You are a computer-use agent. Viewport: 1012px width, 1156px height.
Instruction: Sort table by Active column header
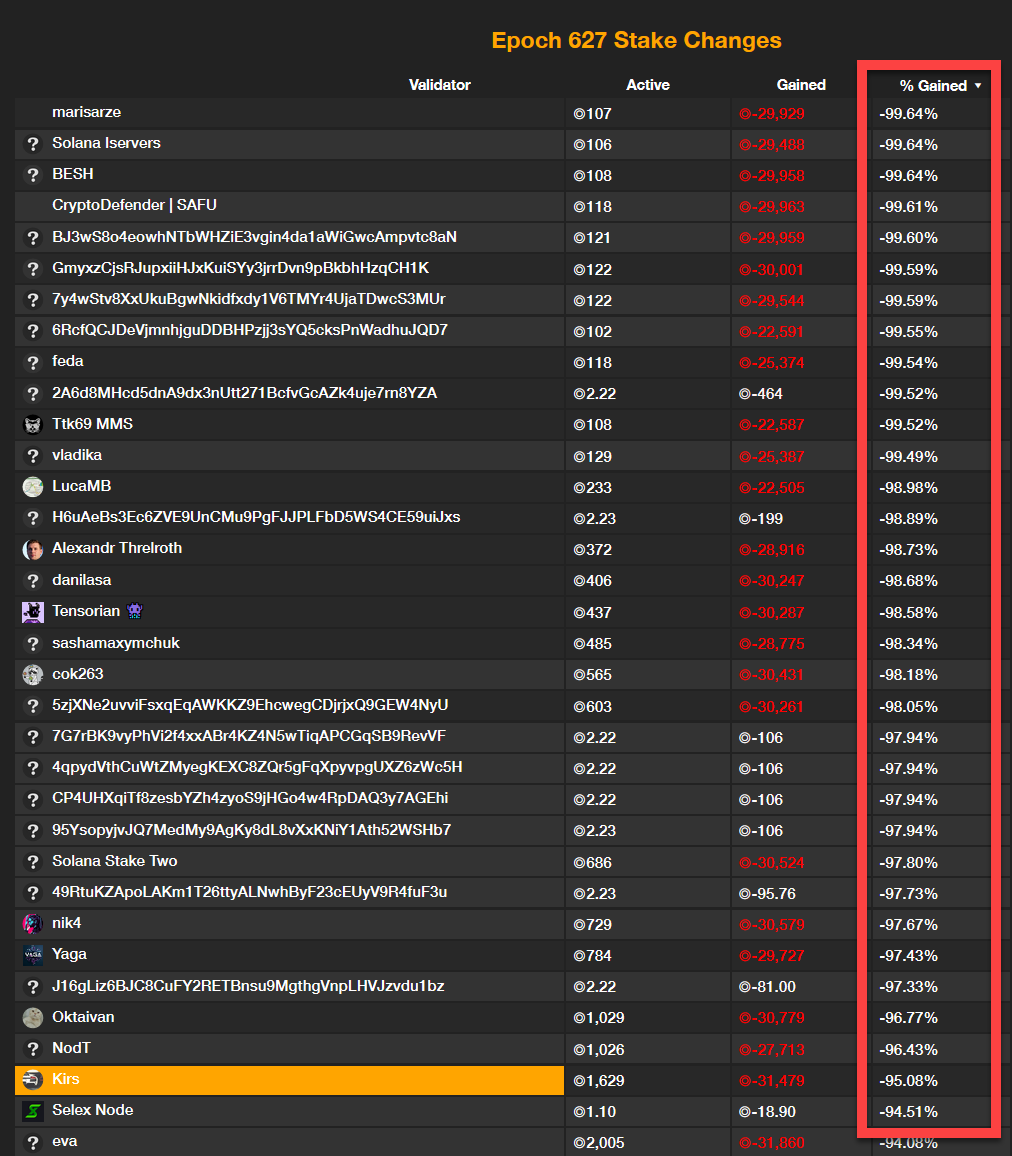(x=647, y=85)
